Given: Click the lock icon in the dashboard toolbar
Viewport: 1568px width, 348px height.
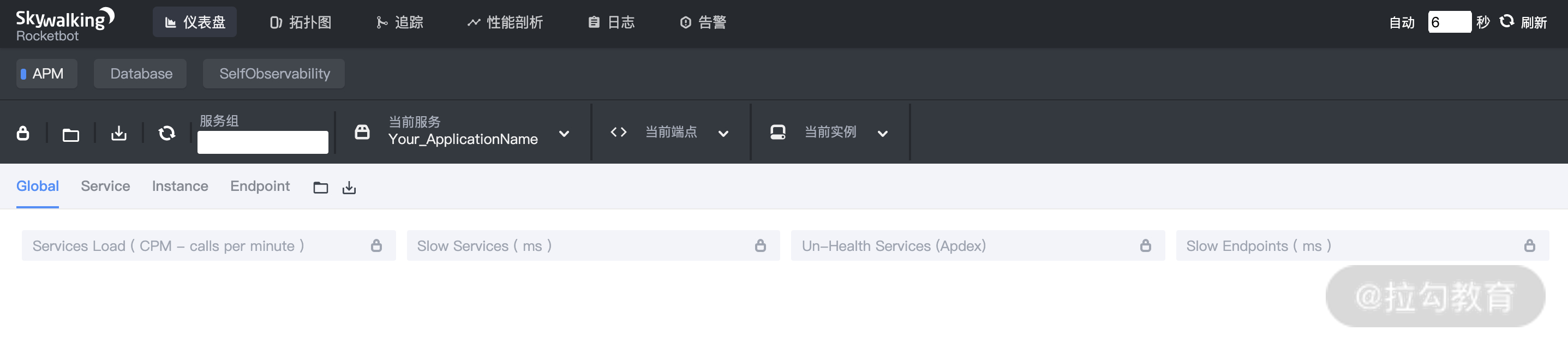Looking at the screenshot, I should (23, 133).
